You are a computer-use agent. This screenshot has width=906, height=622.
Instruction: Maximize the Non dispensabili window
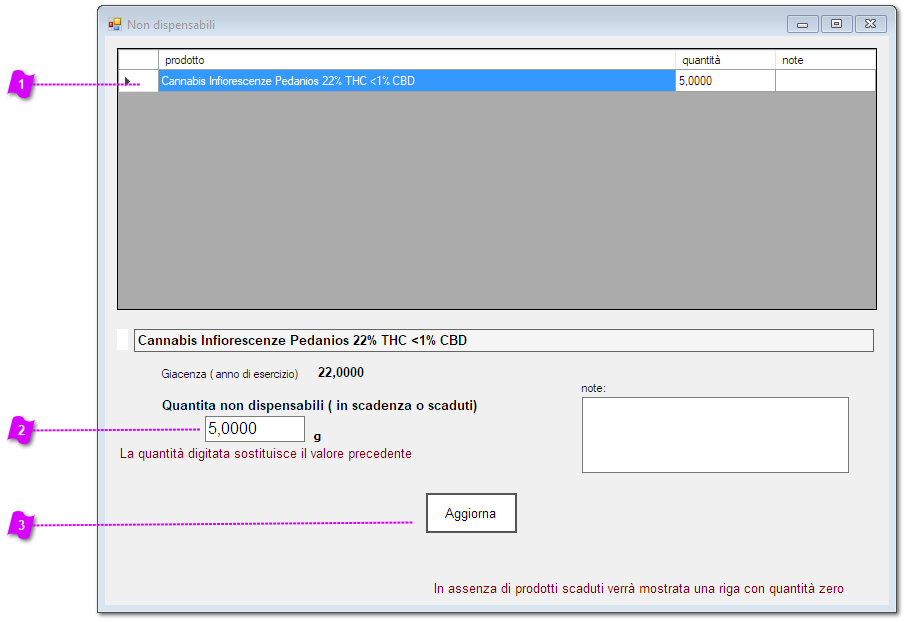click(x=836, y=24)
